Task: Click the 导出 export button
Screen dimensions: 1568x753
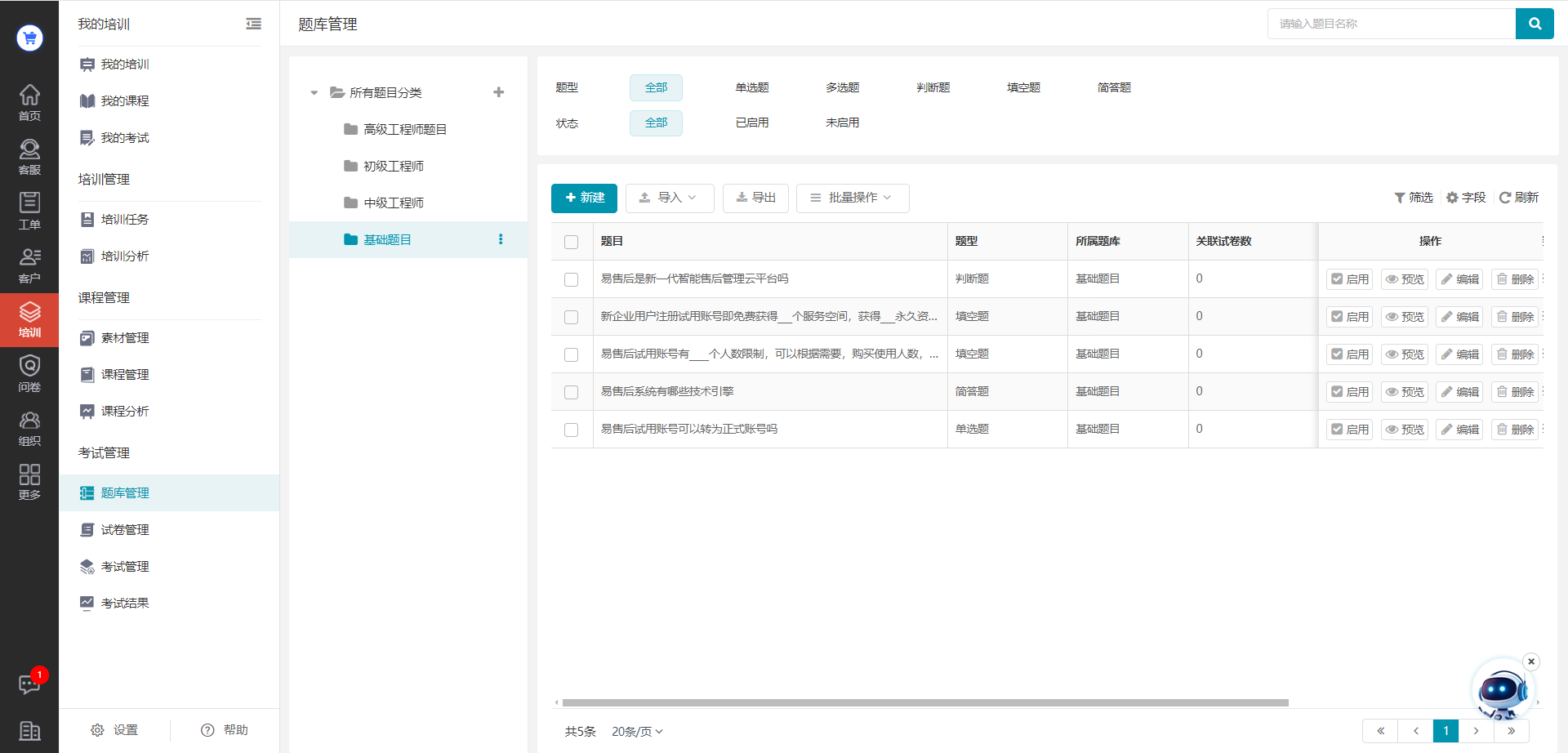Action: (x=755, y=198)
